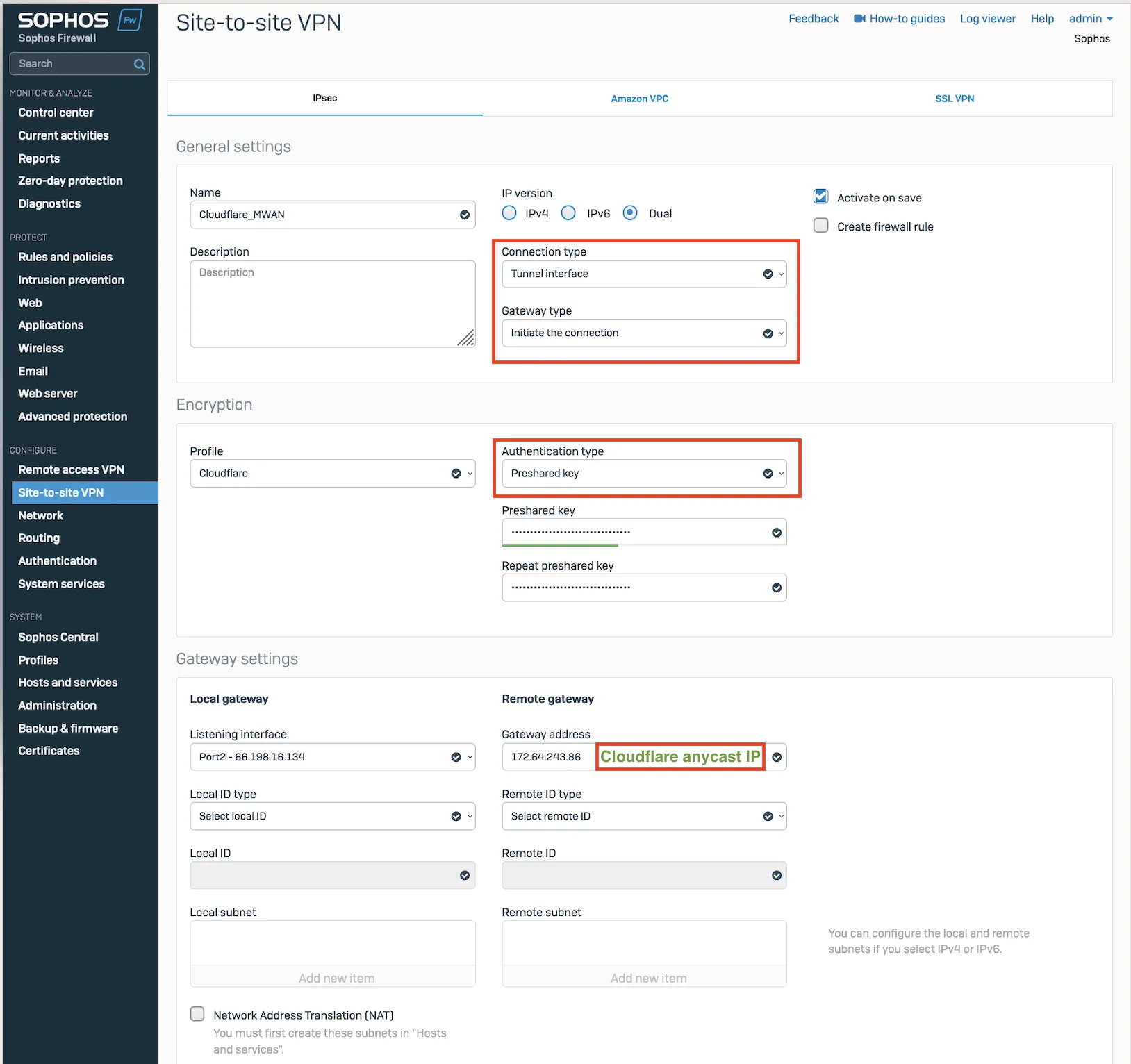Image resolution: width=1131 pixels, height=1064 pixels.
Task: Click the search magnifier icon in sidebar
Action: click(x=139, y=65)
